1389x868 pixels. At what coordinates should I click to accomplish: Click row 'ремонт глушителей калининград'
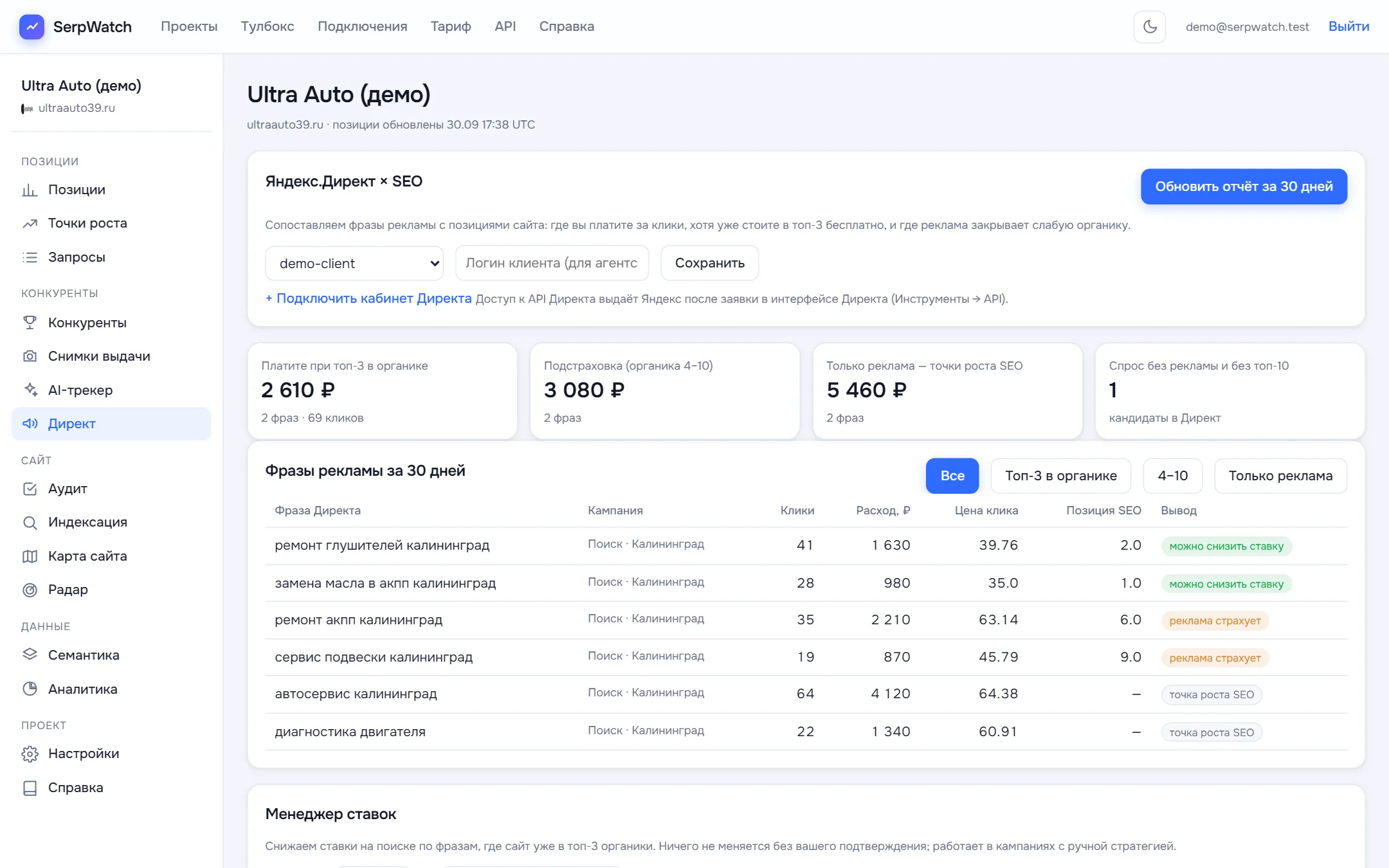click(806, 546)
